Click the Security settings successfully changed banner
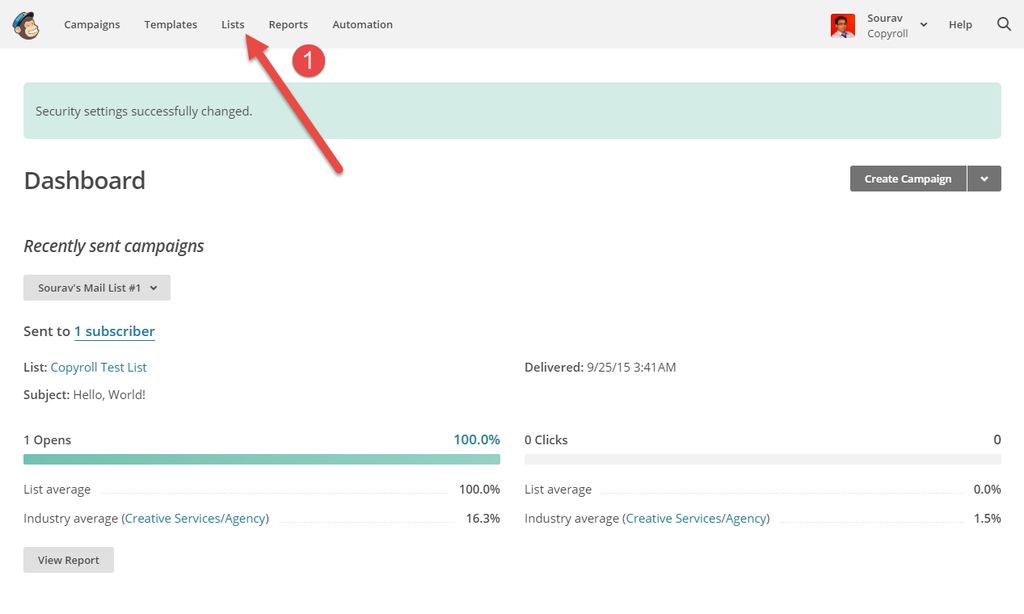The height and width of the screenshot is (614, 1024). coord(512,110)
